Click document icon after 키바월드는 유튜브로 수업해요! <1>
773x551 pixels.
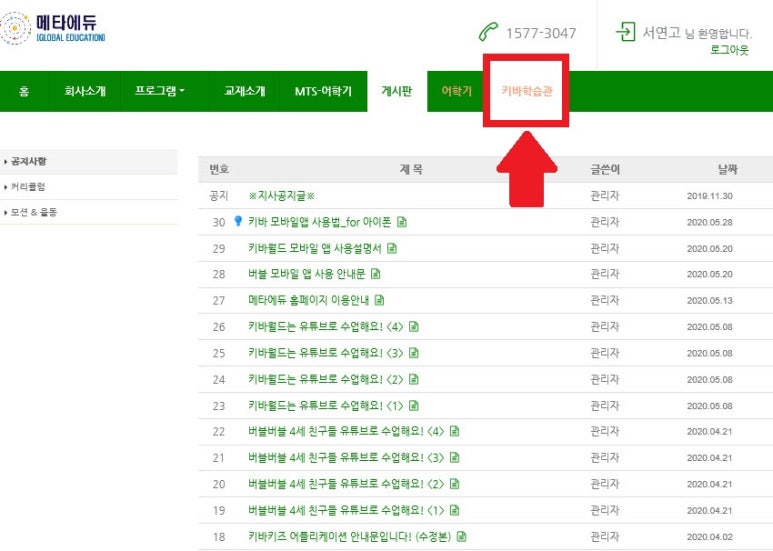click(x=414, y=406)
